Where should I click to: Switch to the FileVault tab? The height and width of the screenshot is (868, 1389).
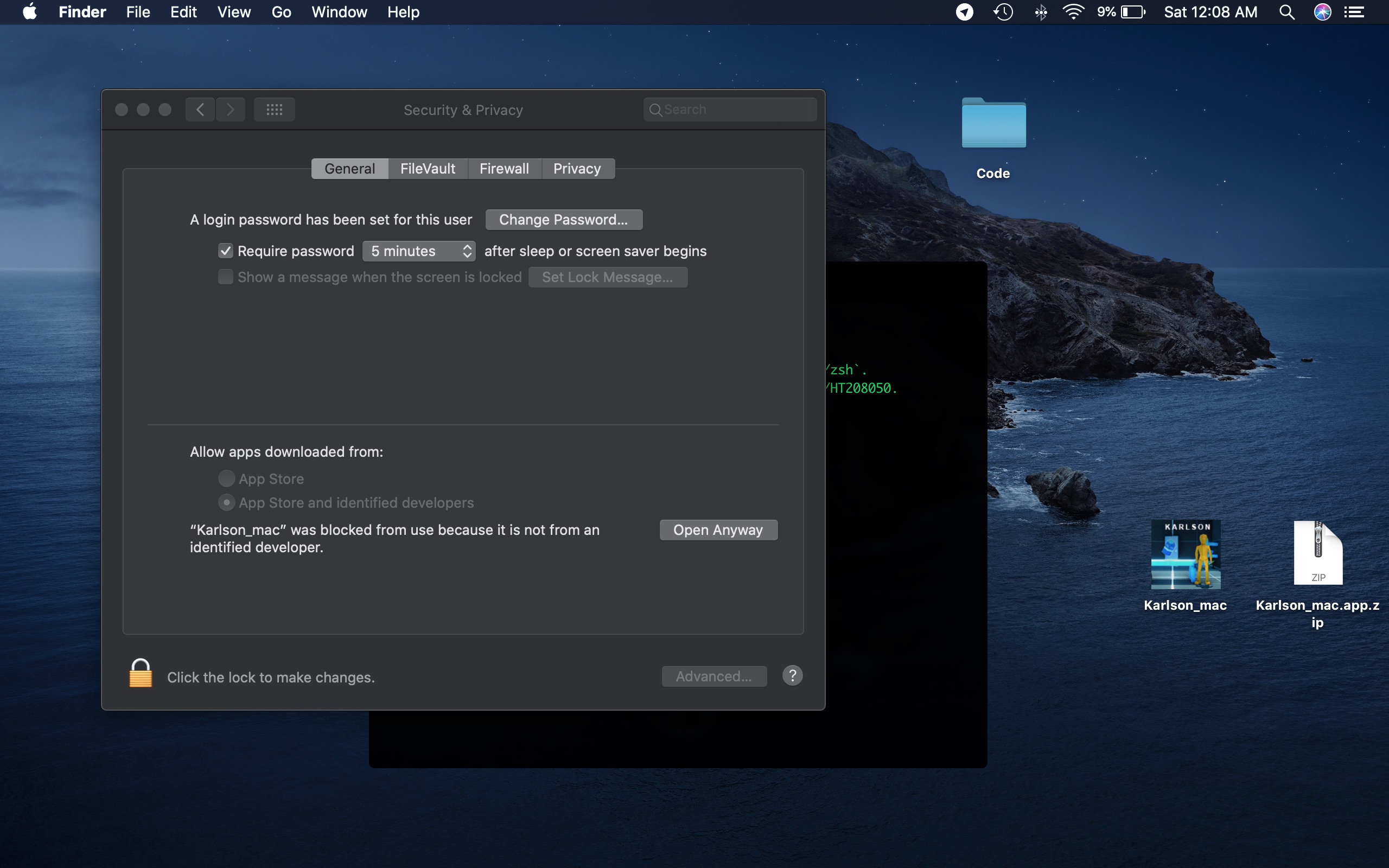coord(428,169)
